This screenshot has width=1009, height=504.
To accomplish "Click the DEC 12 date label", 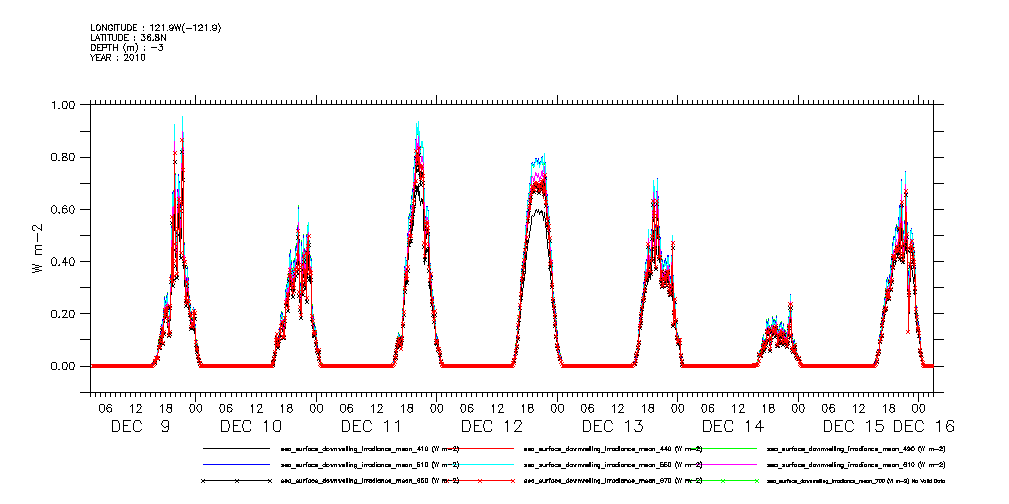I will tap(492, 426).
